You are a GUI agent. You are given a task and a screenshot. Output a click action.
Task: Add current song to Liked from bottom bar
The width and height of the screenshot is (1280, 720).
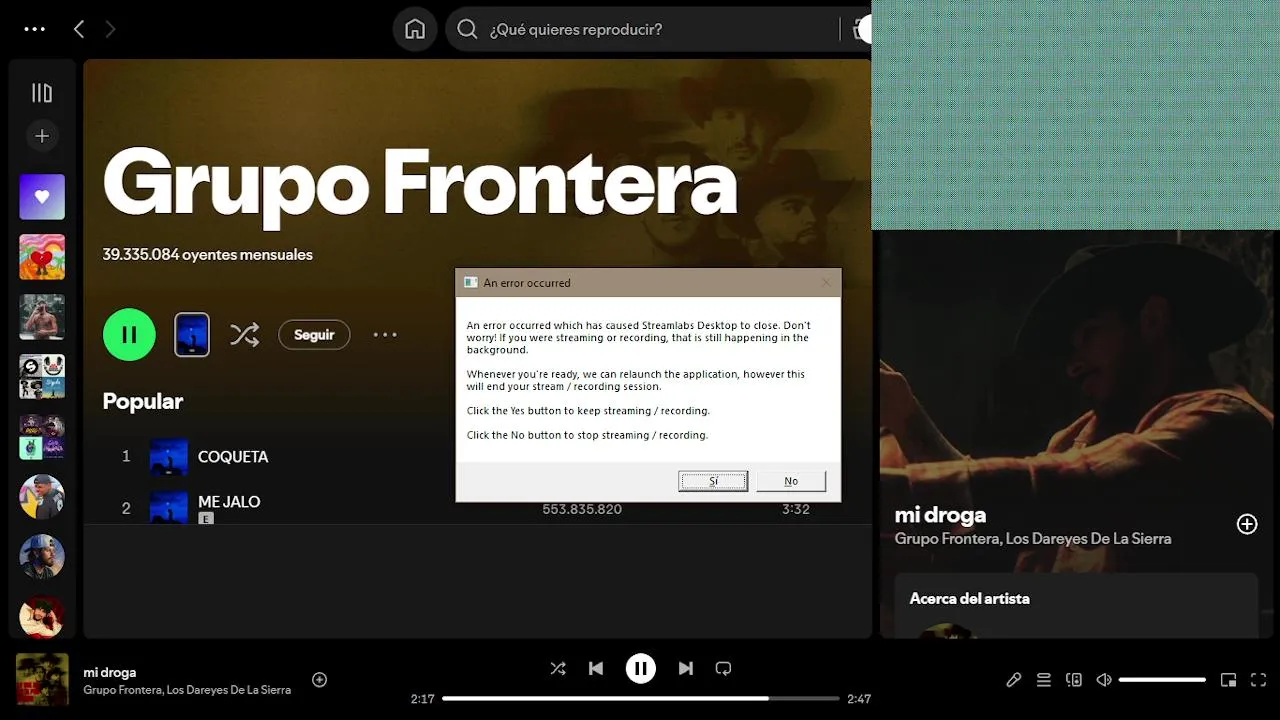click(319, 679)
